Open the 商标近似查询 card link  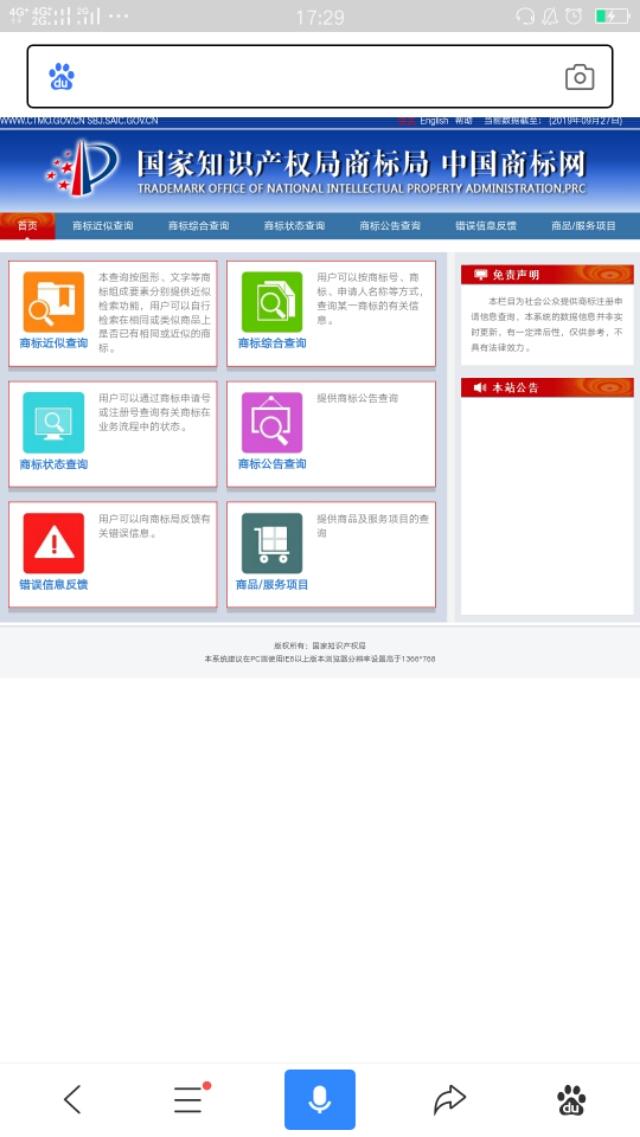pyautogui.click(x=54, y=343)
